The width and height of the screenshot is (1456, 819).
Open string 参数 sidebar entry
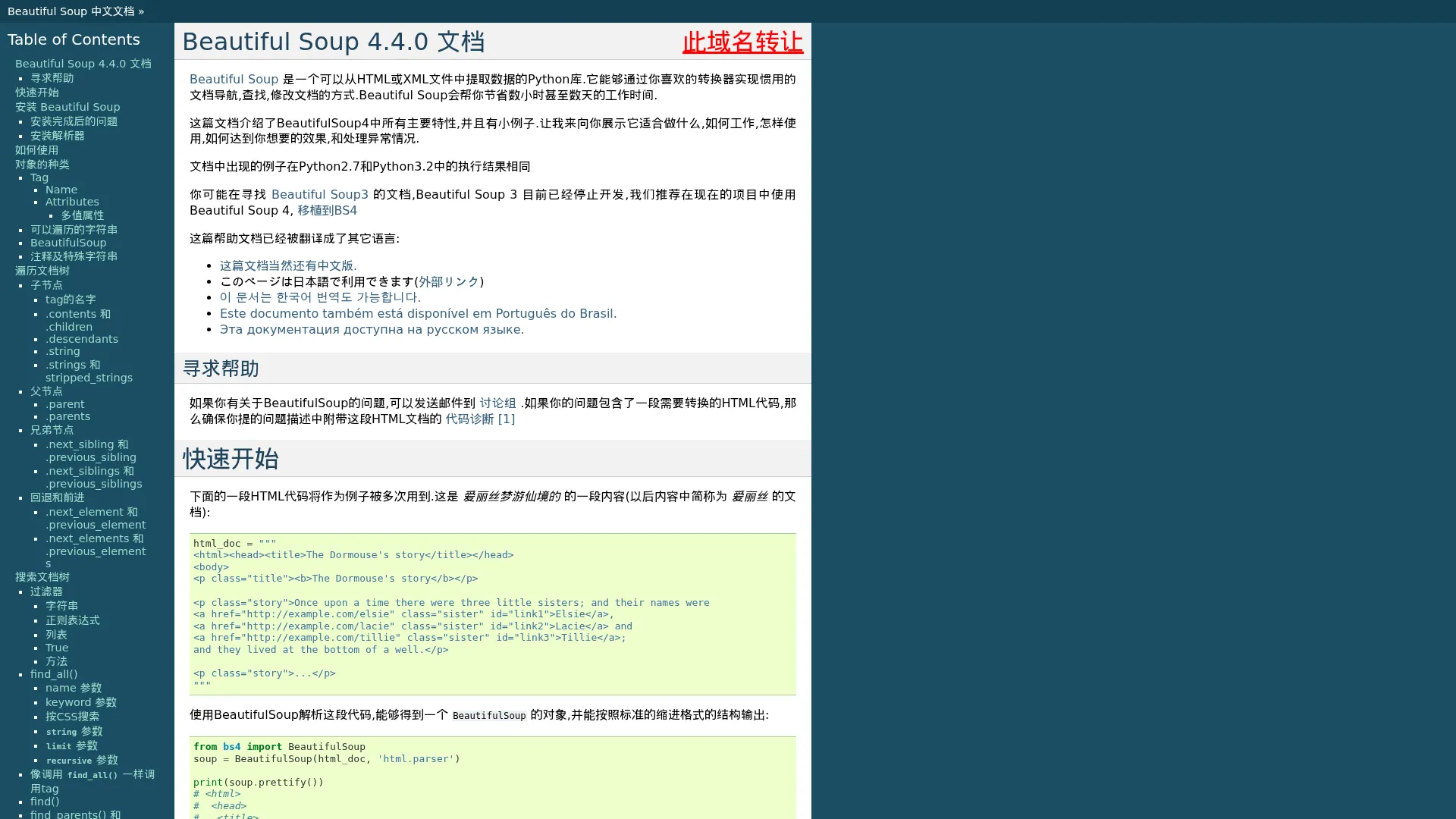point(74,731)
